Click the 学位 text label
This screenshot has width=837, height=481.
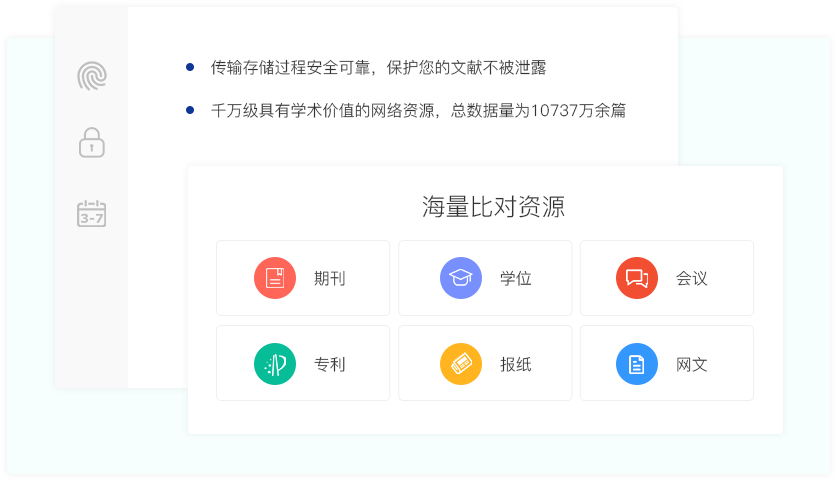pos(515,279)
